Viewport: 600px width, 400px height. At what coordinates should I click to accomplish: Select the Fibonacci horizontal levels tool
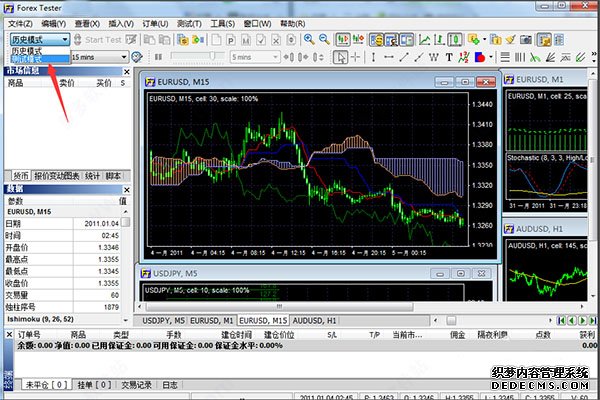point(505,57)
